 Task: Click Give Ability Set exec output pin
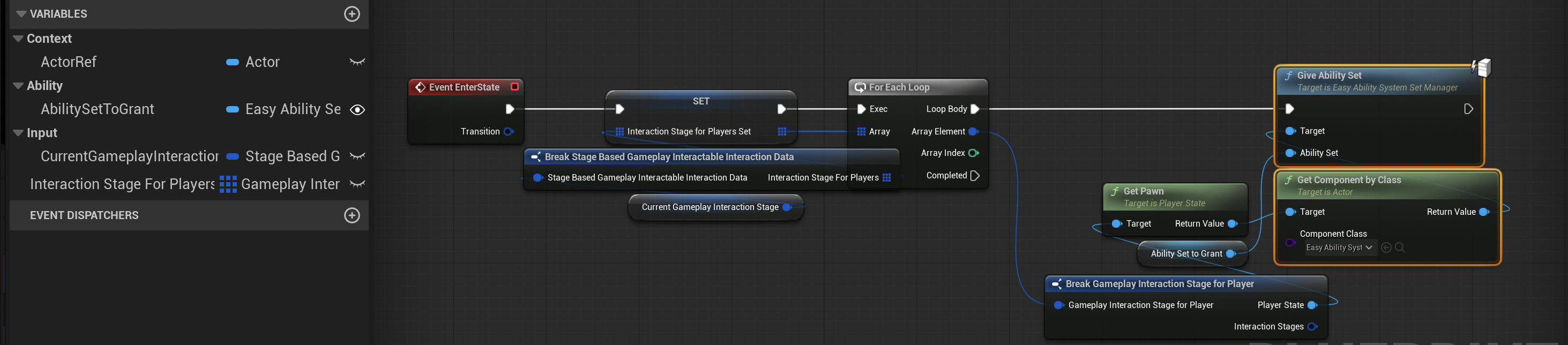(x=1468, y=109)
